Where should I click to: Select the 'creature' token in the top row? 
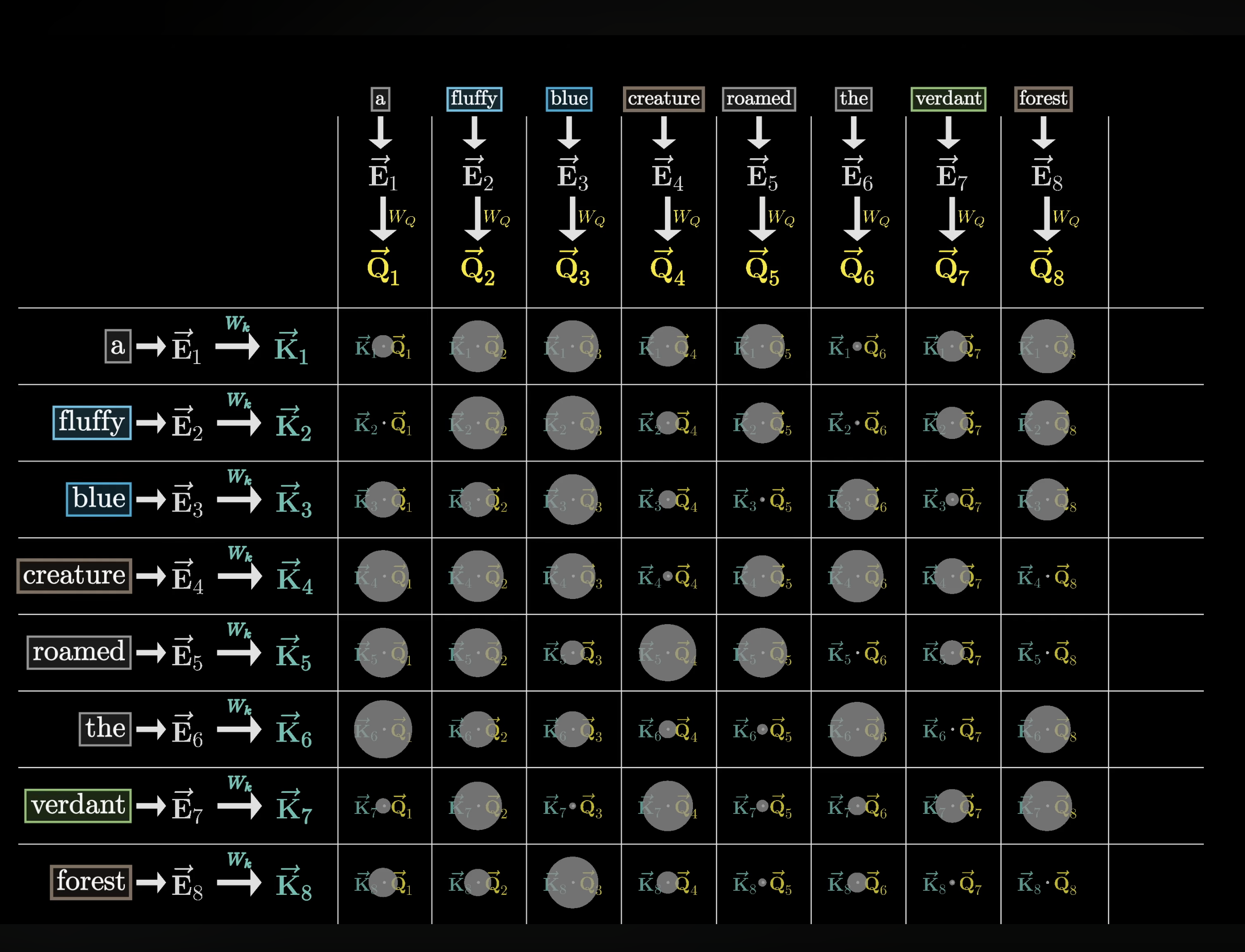click(x=664, y=99)
